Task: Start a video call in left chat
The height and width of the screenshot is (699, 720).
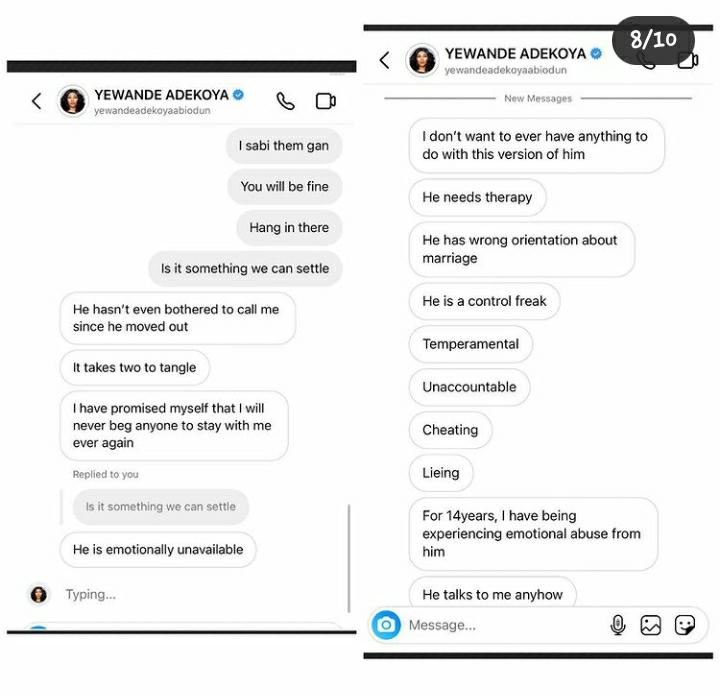Action: tap(326, 101)
